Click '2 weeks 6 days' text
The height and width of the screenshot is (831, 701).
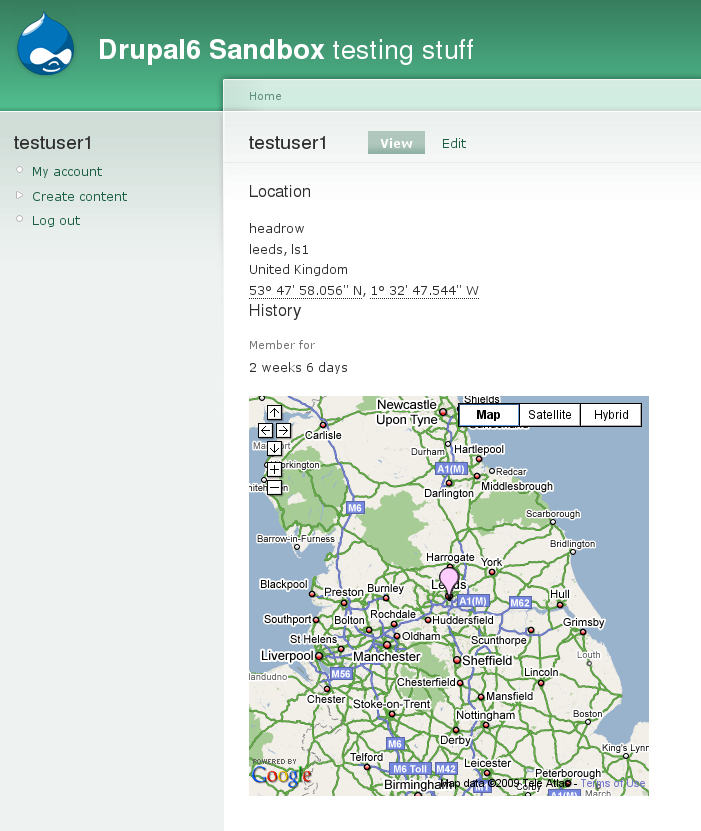tap(298, 367)
